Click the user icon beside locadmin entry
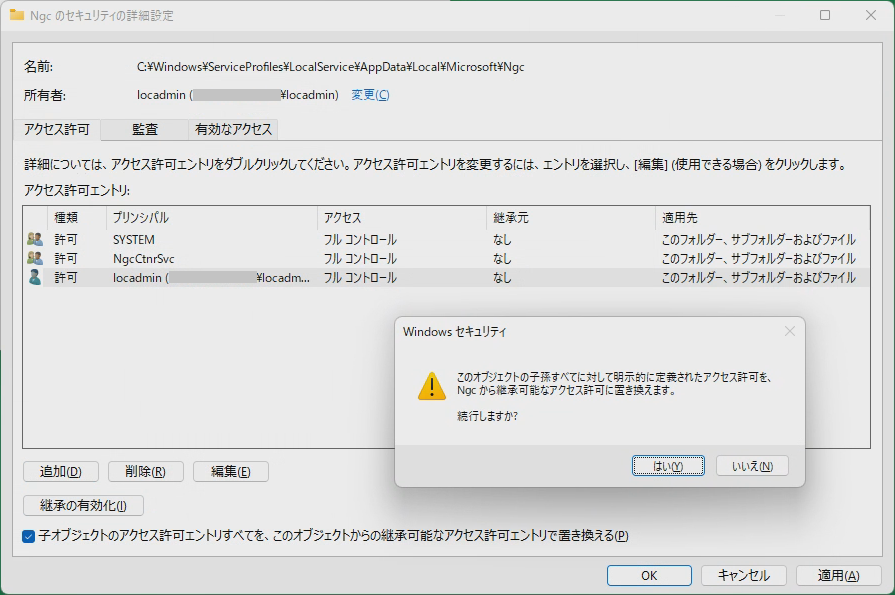The image size is (895, 595). [x=35, y=278]
